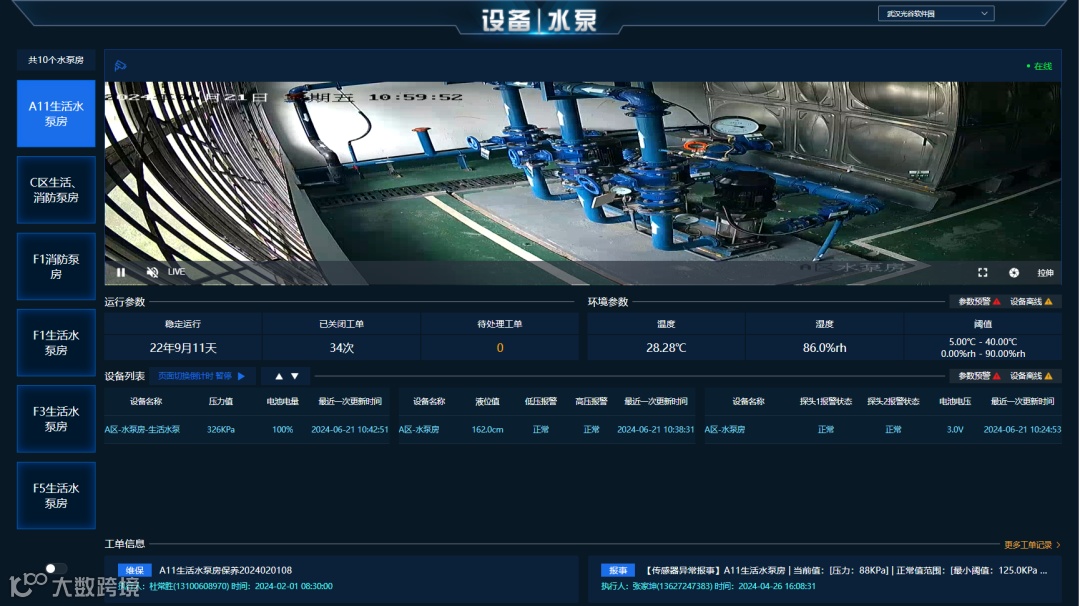Click temperature reading 28.28℃
1080x606 pixels.
click(666, 348)
